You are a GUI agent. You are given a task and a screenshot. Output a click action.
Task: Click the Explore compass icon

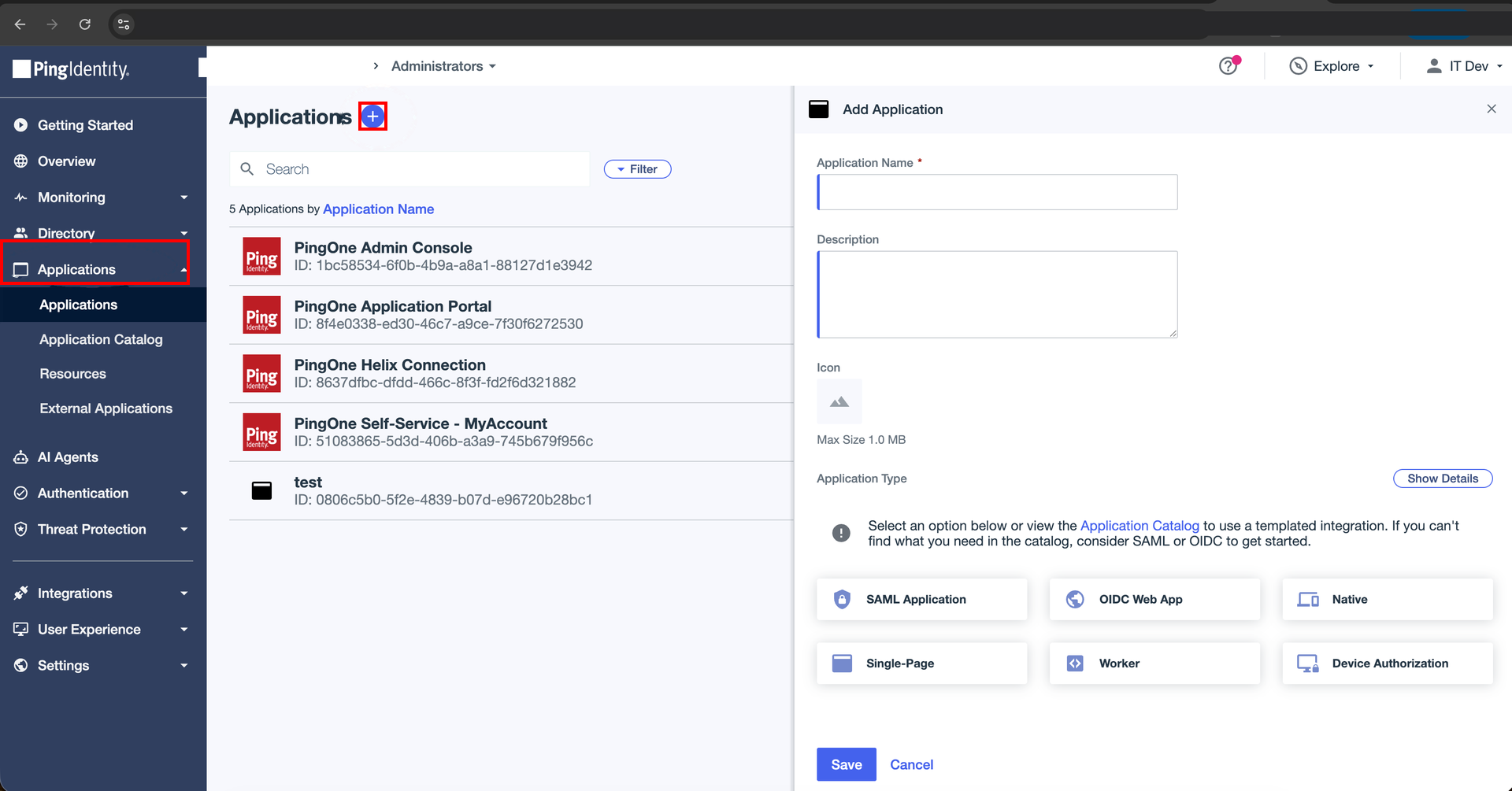pyautogui.click(x=1299, y=66)
